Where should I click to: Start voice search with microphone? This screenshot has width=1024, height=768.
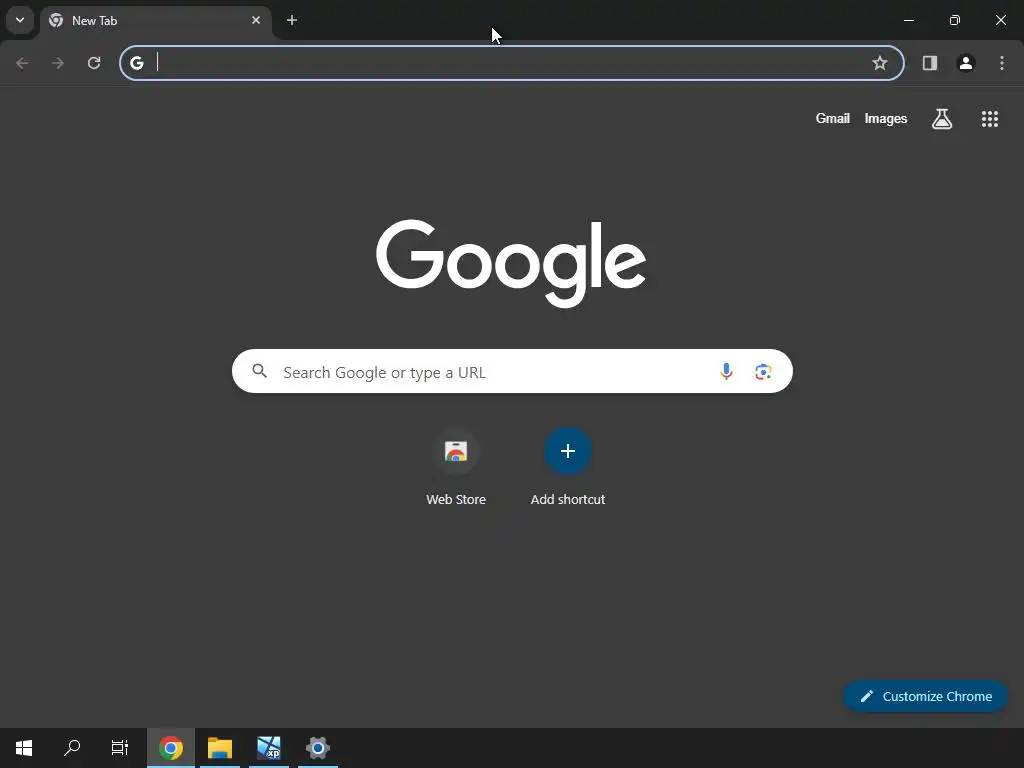pyautogui.click(x=726, y=372)
